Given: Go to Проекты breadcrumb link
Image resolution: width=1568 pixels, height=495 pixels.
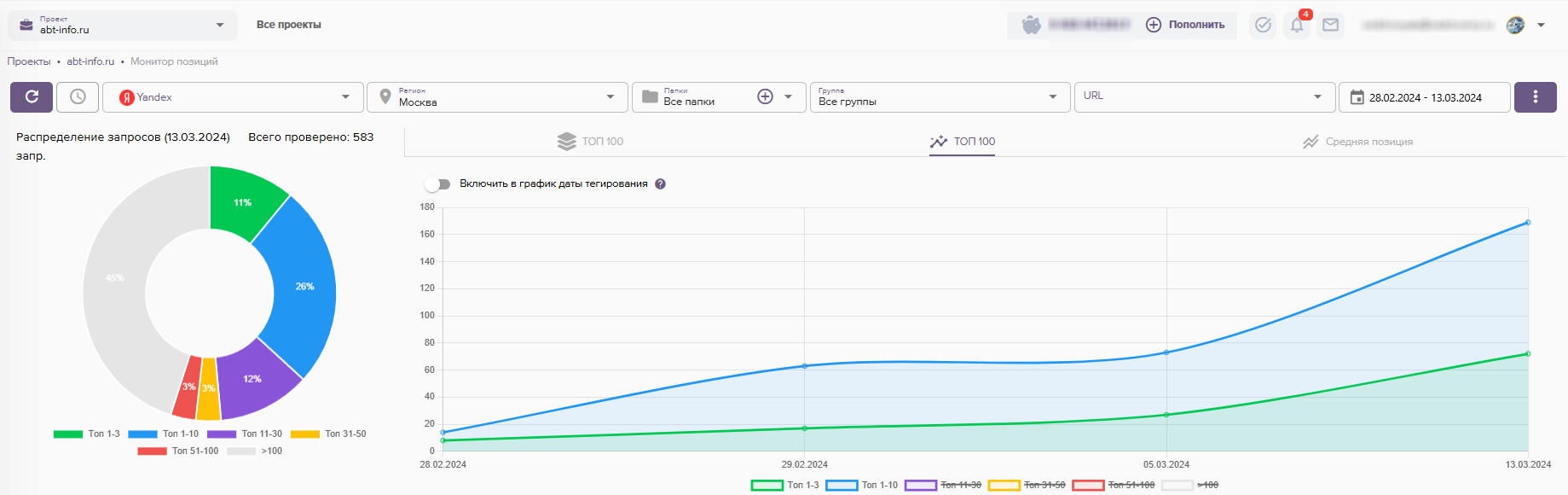Looking at the screenshot, I should point(29,61).
